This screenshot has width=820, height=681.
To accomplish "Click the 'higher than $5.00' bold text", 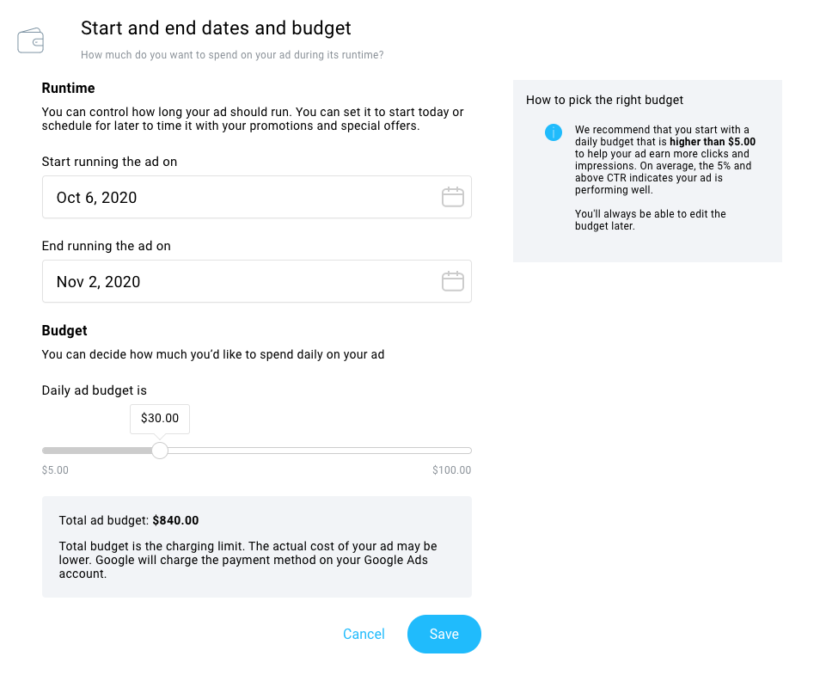I will pyautogui.click(x=712, y=142).
